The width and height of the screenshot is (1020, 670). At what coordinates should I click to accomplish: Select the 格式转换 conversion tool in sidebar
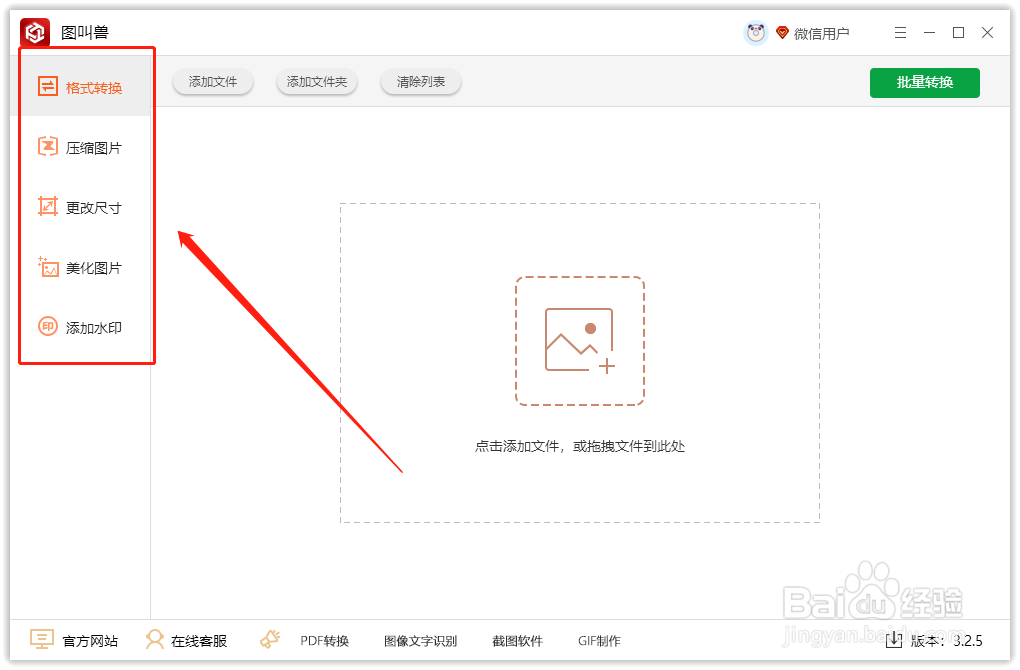(x=84, y=86)
